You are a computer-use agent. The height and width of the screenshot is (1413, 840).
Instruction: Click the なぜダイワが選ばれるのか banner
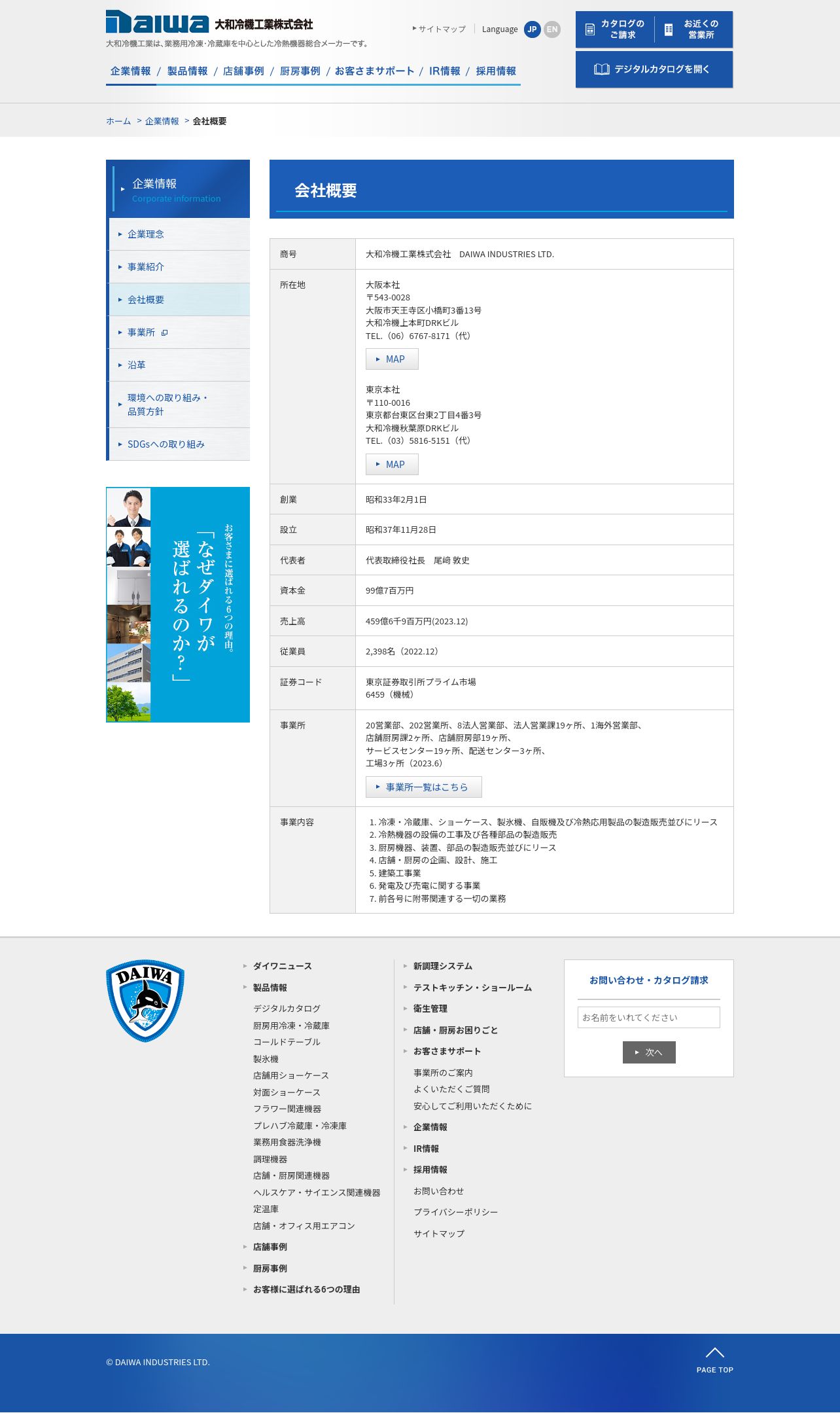pyautogui.click(x=178, y=605)
